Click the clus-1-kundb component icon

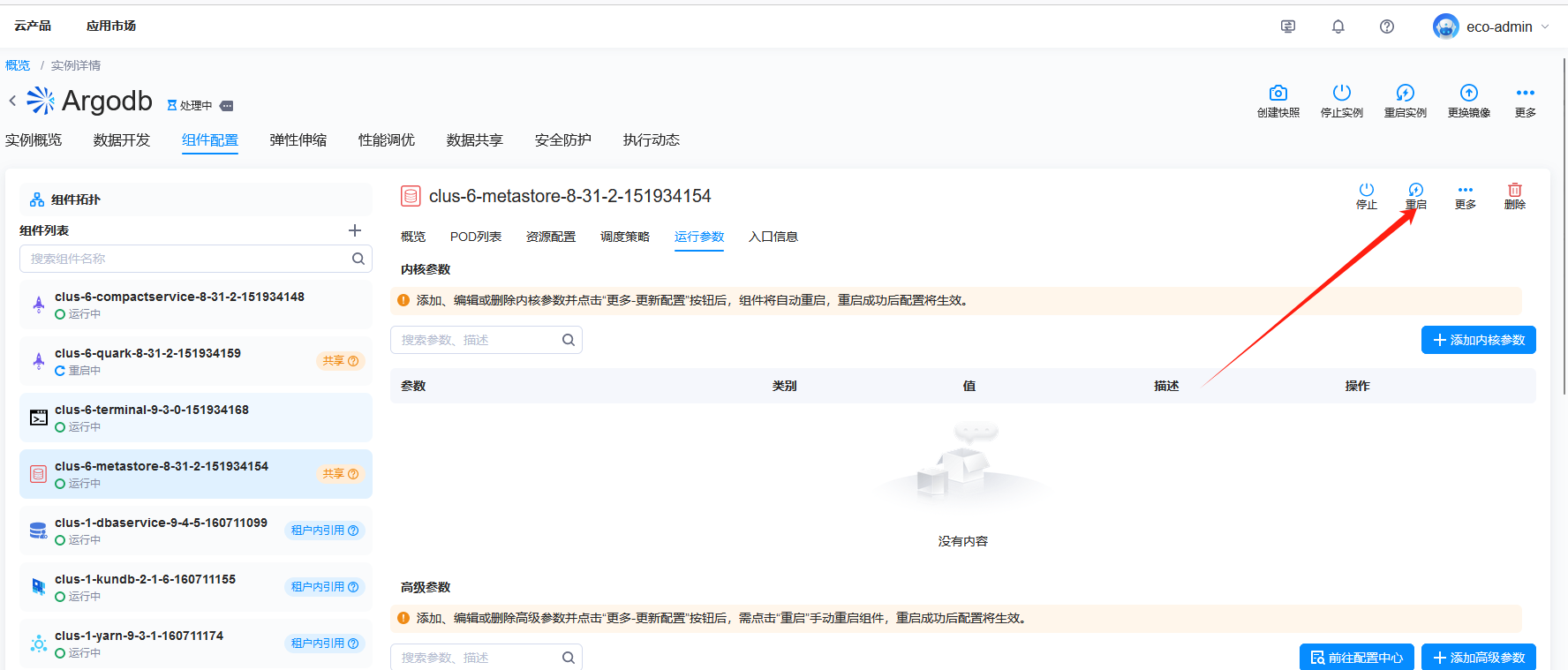tap(39, 587)
